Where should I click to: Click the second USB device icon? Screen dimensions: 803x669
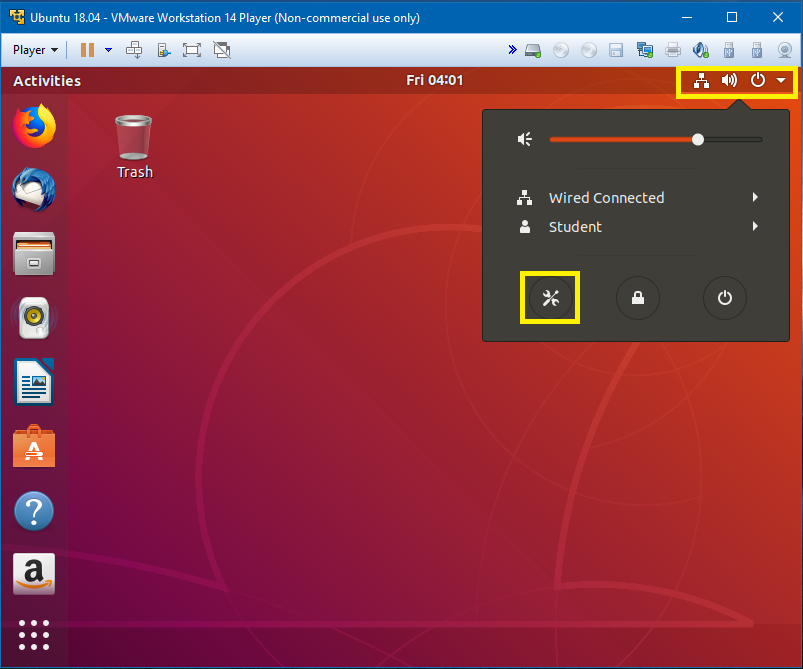(x=757, y=50)
